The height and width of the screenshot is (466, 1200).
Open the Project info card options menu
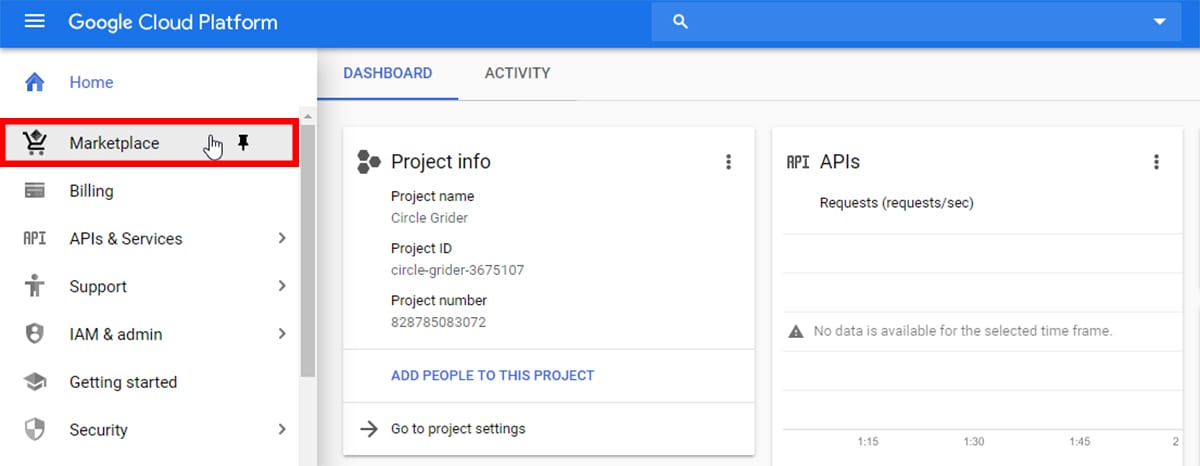(x=728, y=162)
